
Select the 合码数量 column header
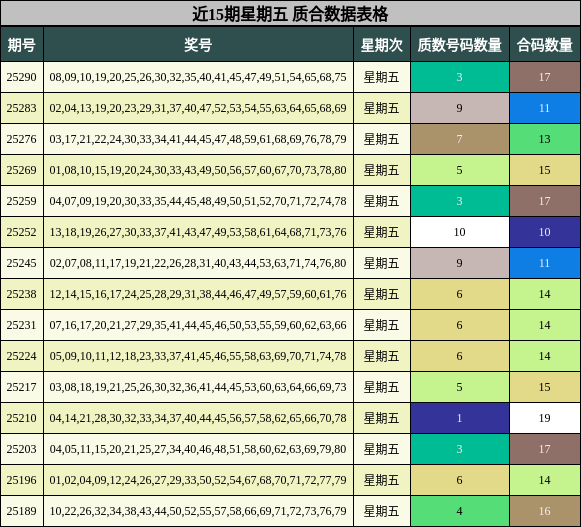pyautogui.click(x=545, y=44)
